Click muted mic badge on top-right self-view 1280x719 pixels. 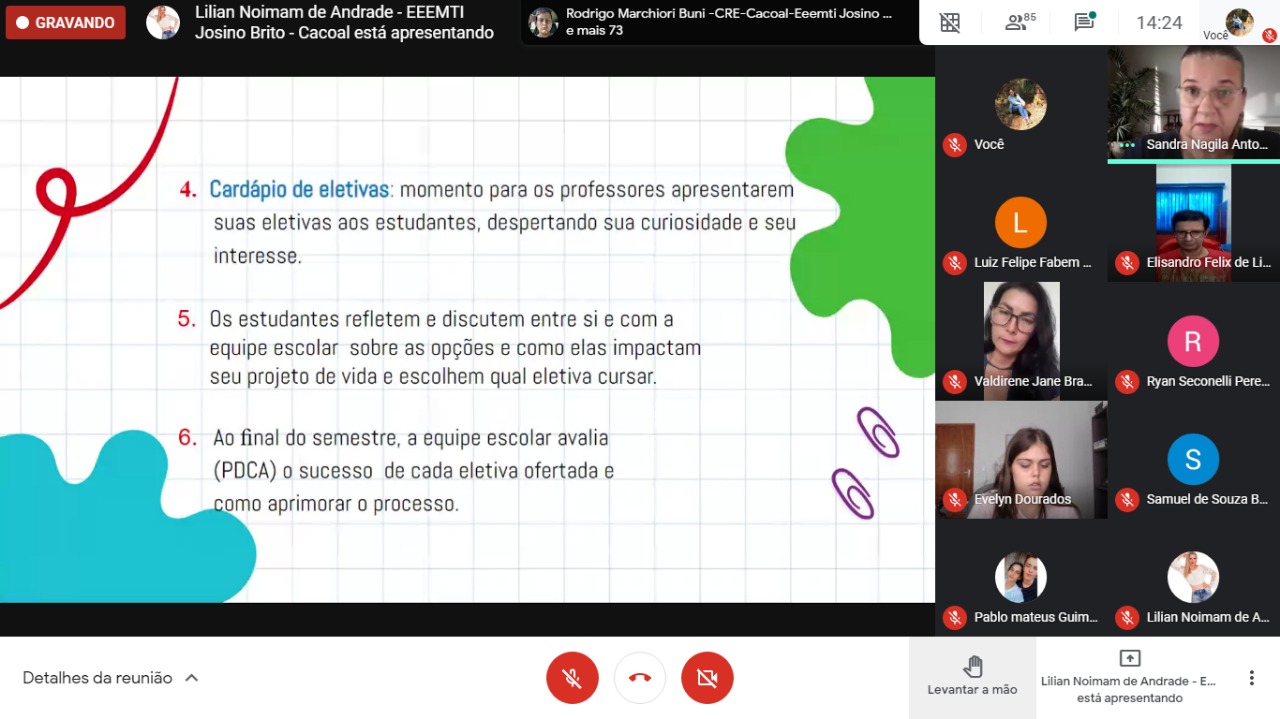click(1269, 35)
